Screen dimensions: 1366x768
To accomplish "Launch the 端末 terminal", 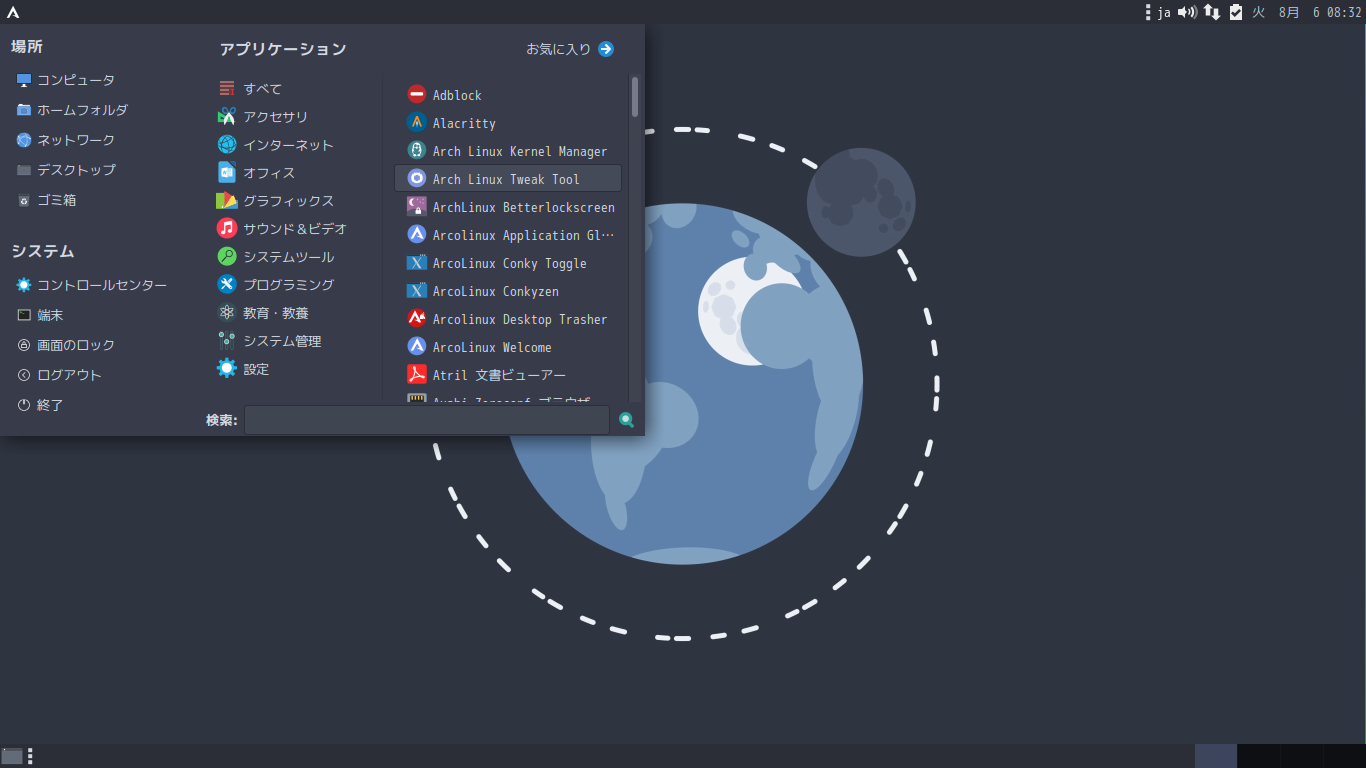I will point(40,315).
